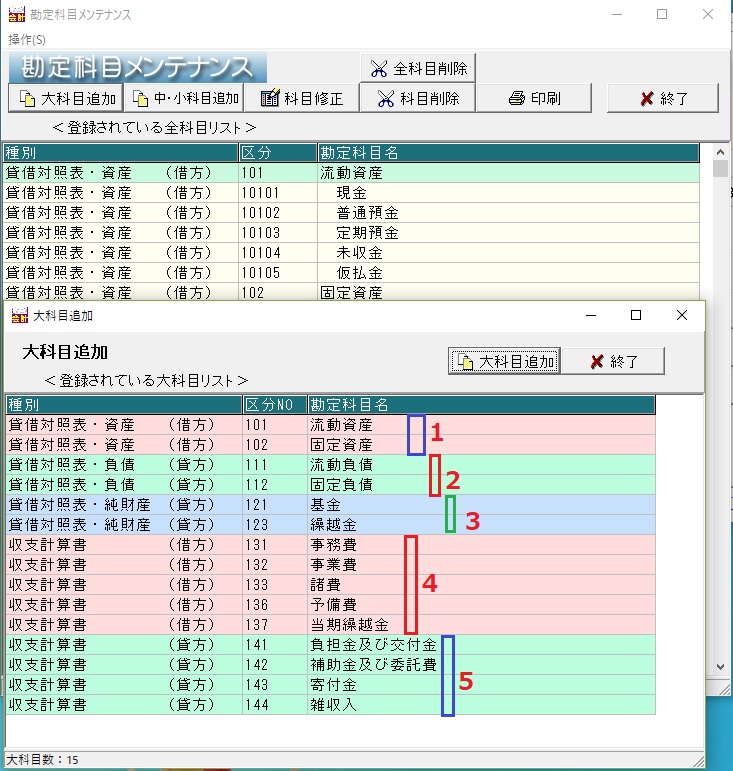Select 普通預金 row in main list
Screen dimensions: 733x771
pyautogui.click(x=351, y=213)
